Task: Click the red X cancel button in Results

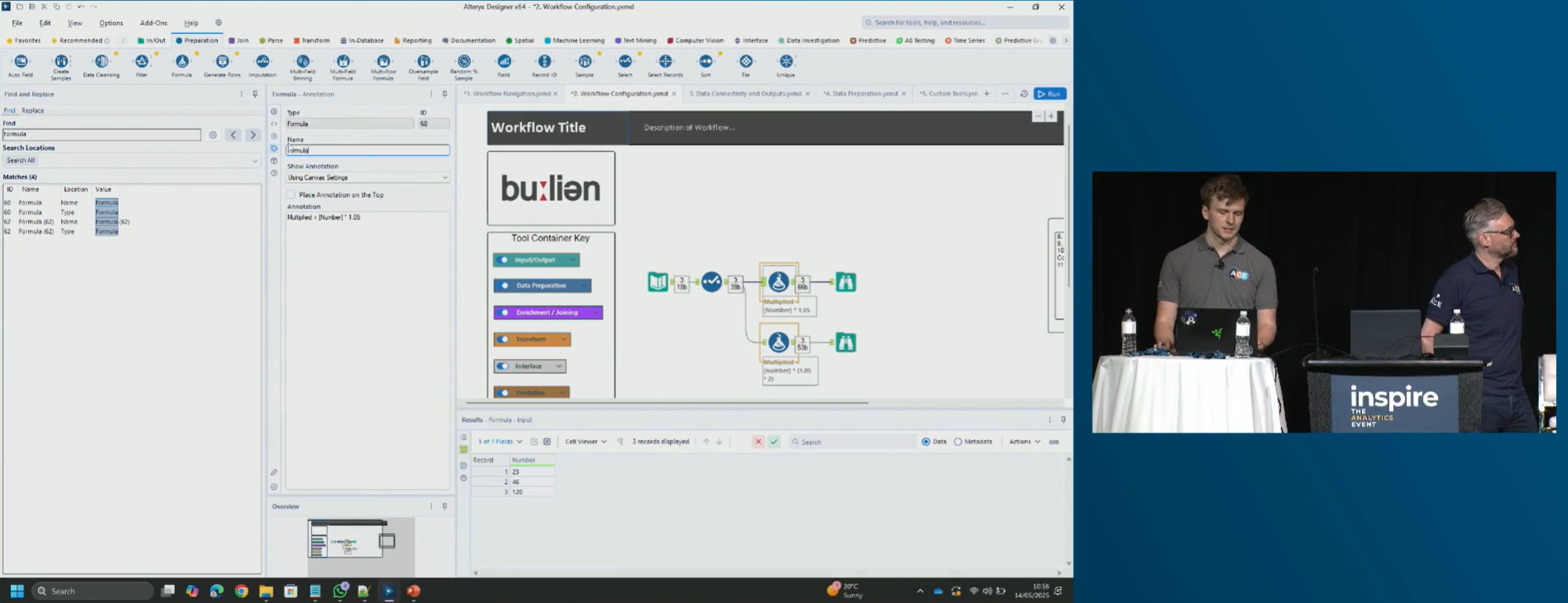Action: tap(758, 441)
